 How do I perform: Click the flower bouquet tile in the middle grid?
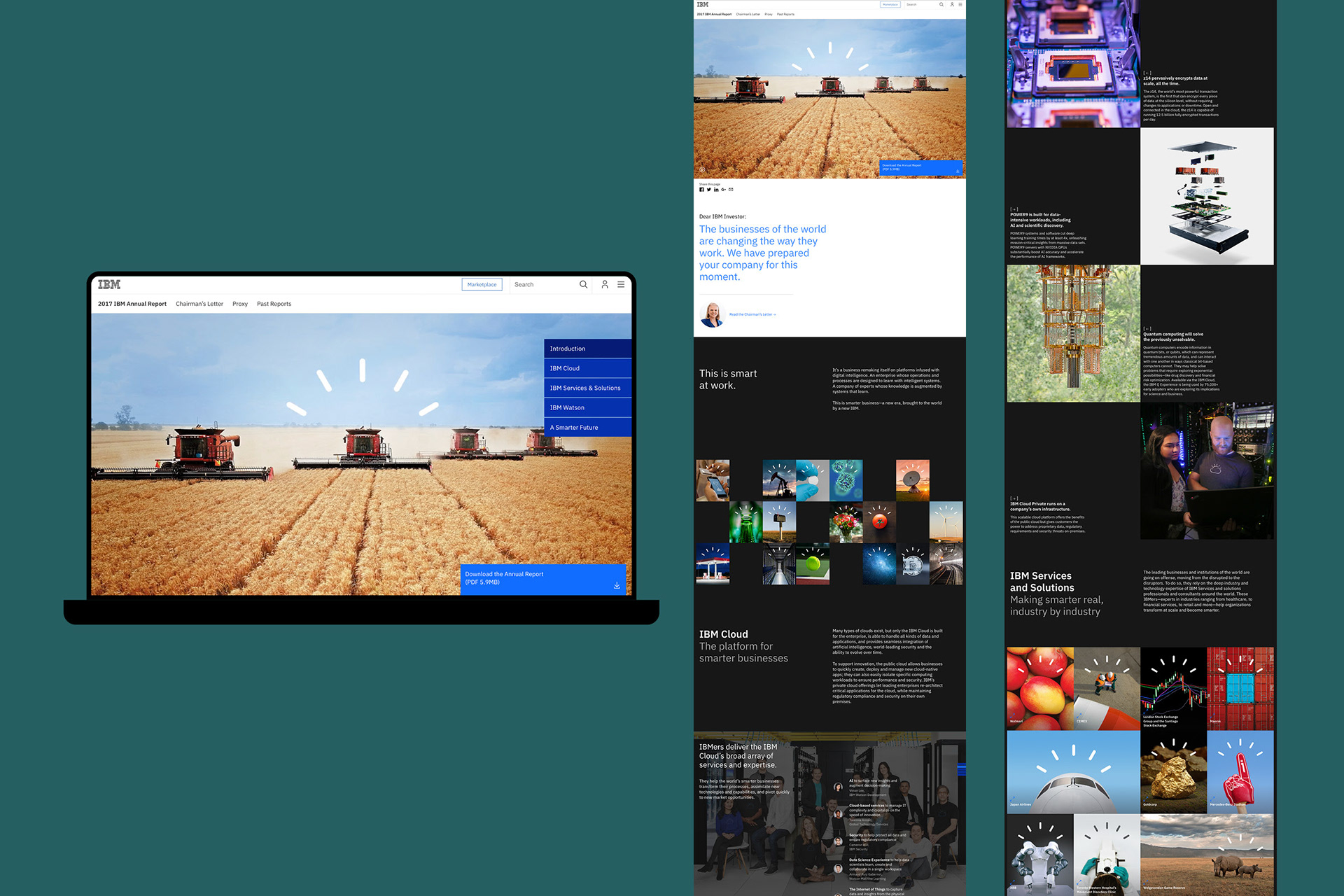(846, 522)
